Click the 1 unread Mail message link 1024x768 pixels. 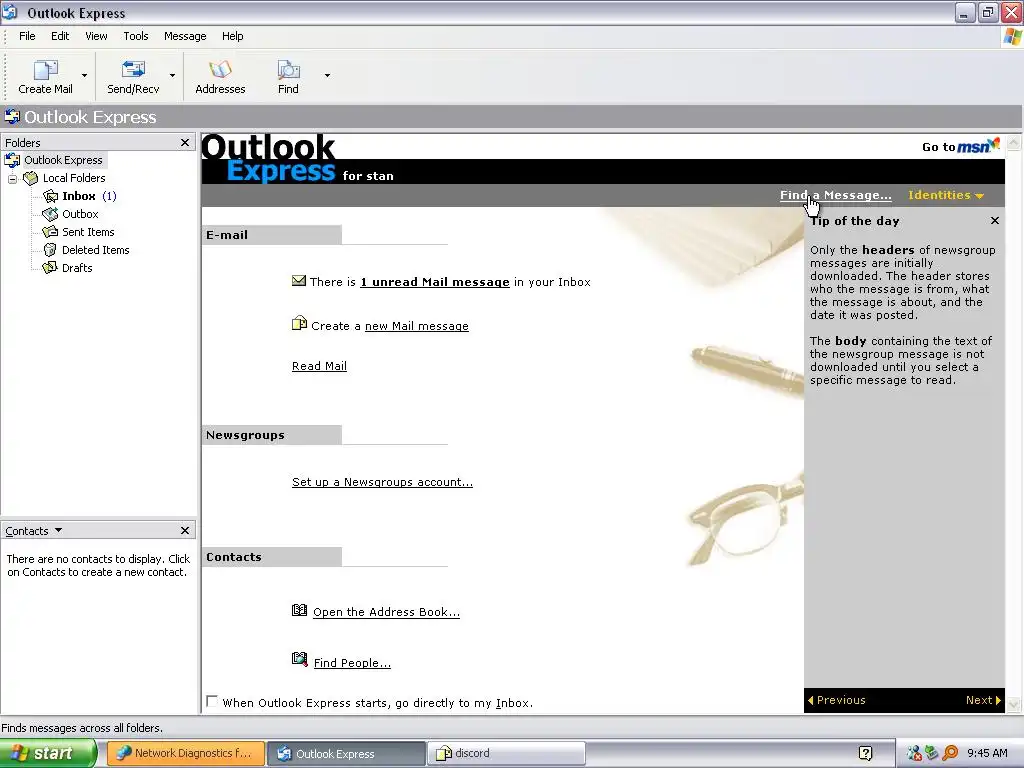click(435, 282)
